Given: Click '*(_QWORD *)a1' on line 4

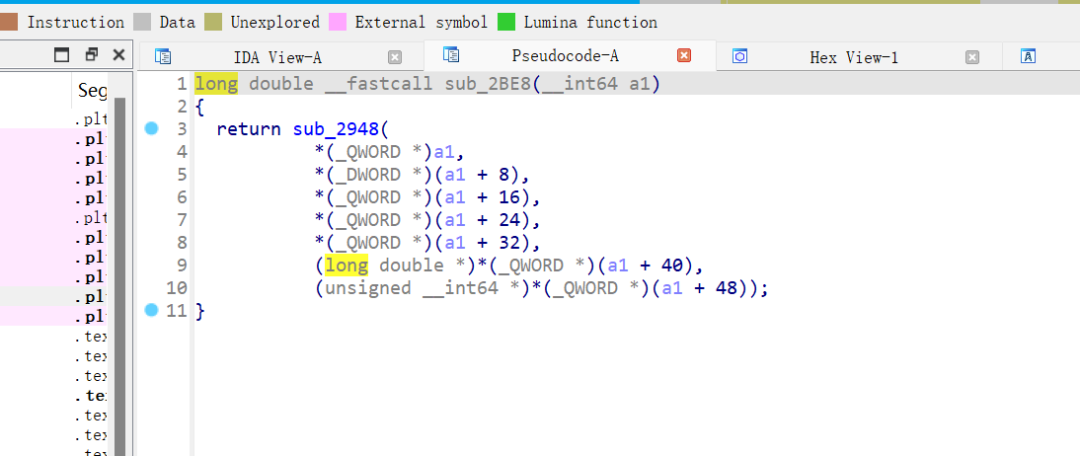Looking at the screenshot, I should [x=385, y=152].
